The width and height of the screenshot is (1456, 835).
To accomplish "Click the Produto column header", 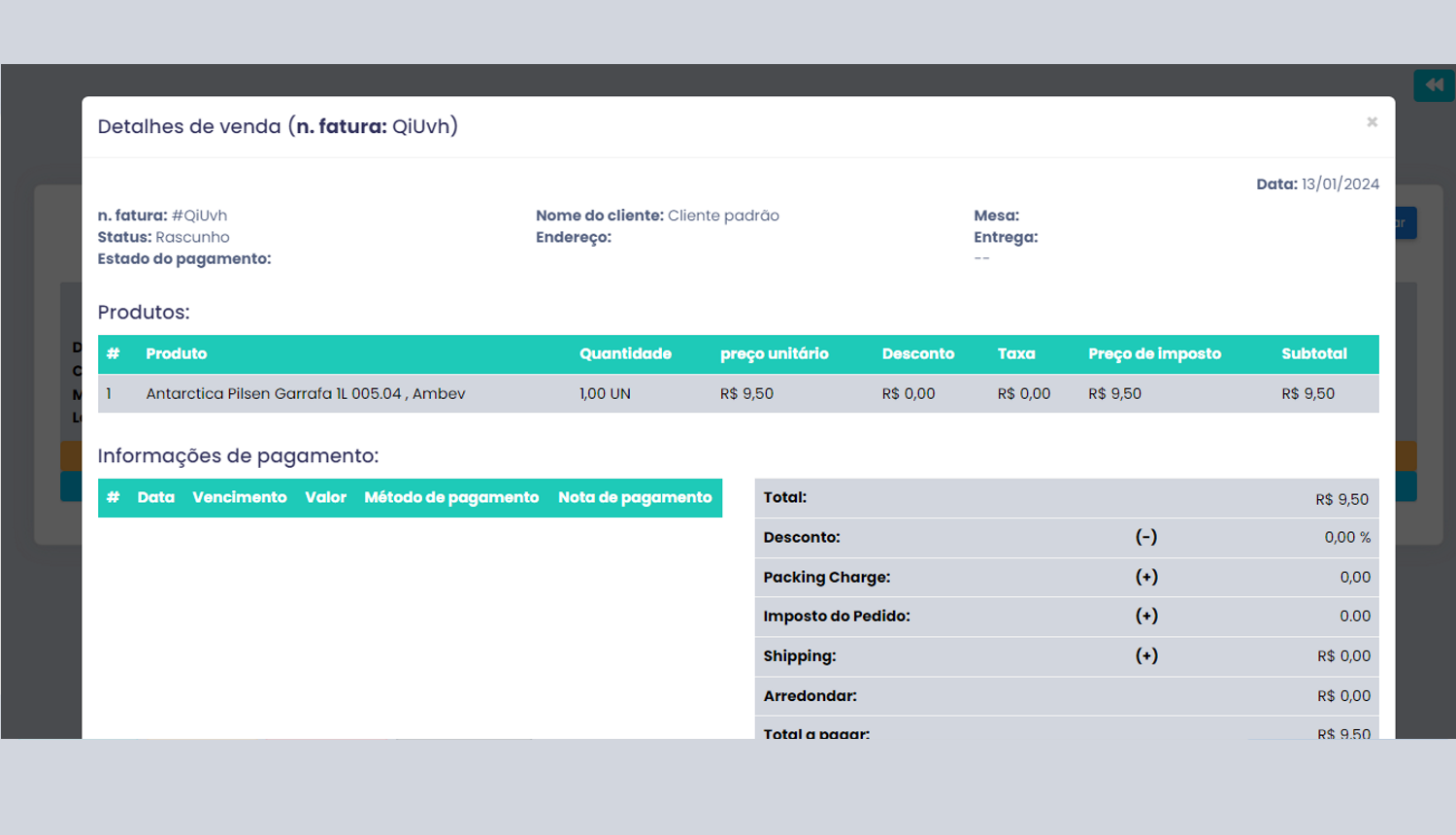I will coord(176,353).
